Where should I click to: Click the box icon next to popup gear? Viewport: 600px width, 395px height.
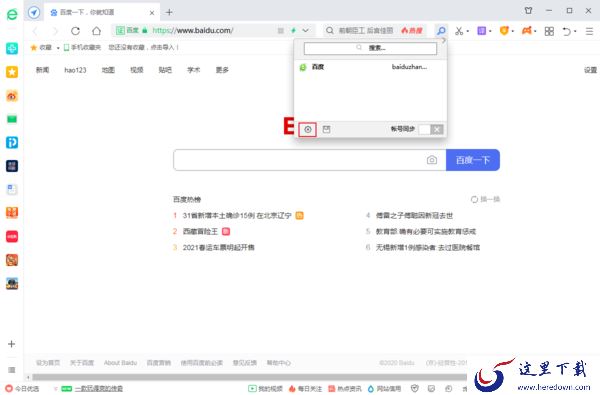click(x=326, y=129)
